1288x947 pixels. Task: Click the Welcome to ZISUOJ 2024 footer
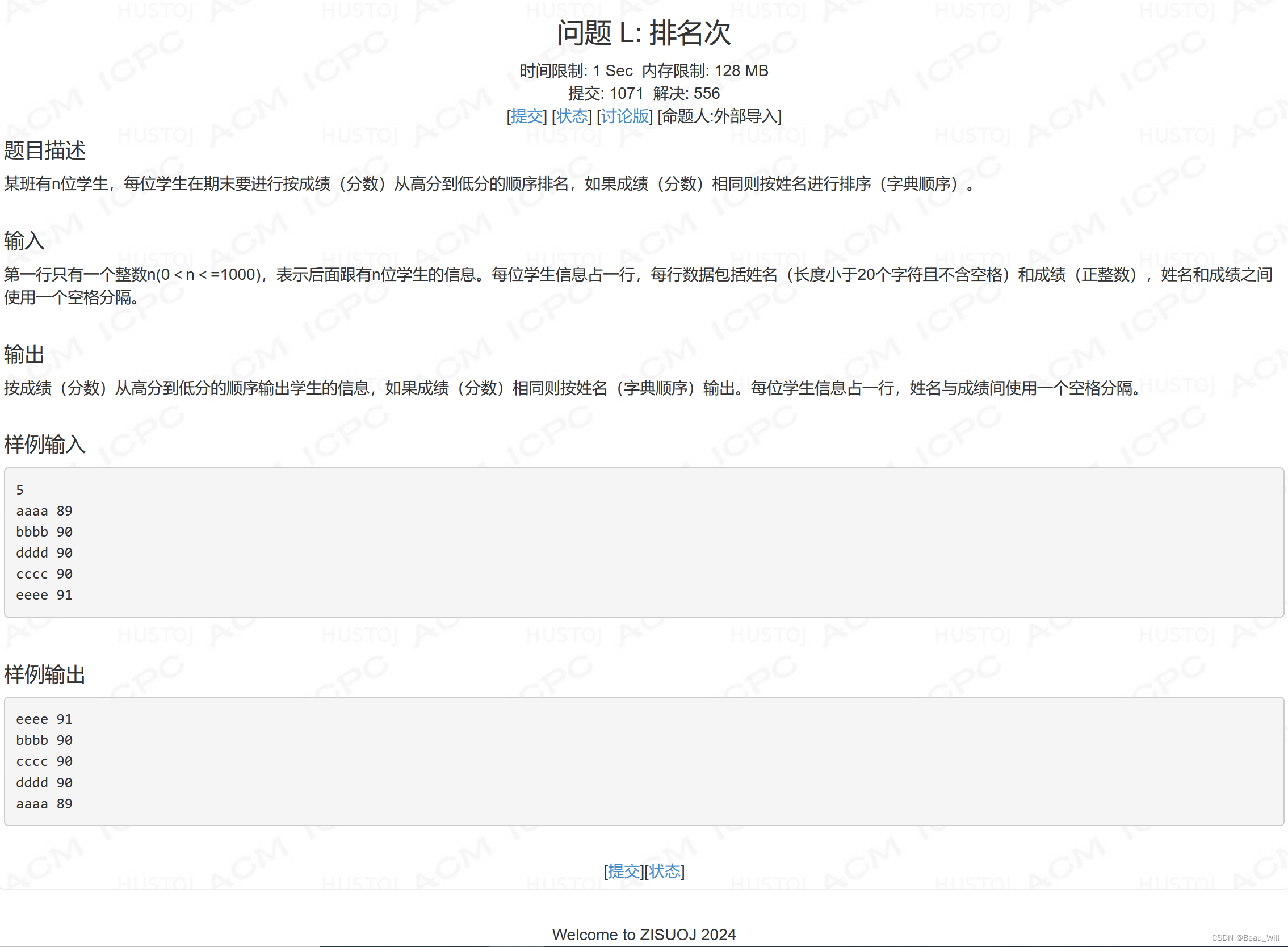(644, 935)
